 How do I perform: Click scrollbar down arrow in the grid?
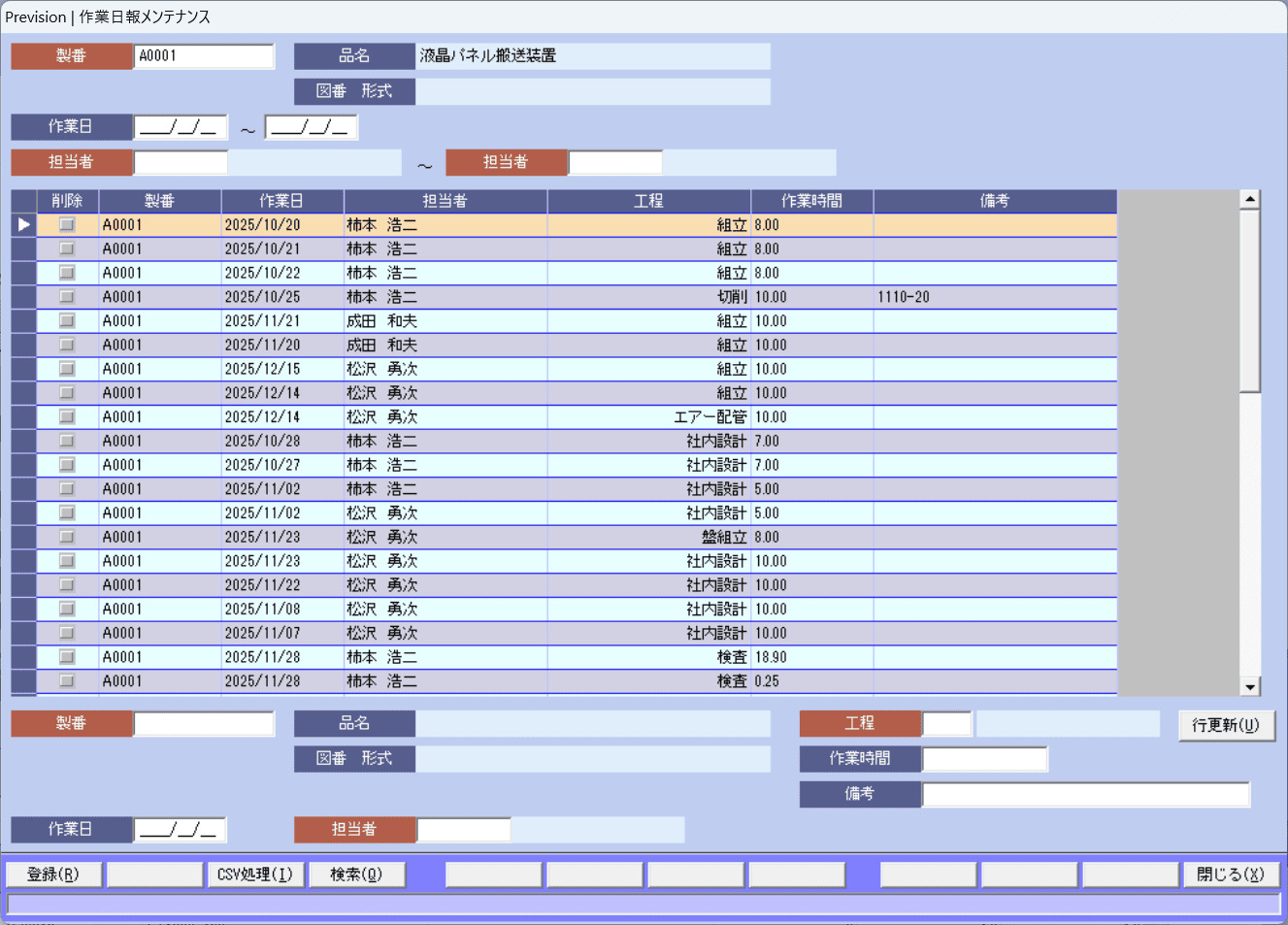tap(1250, 686)
